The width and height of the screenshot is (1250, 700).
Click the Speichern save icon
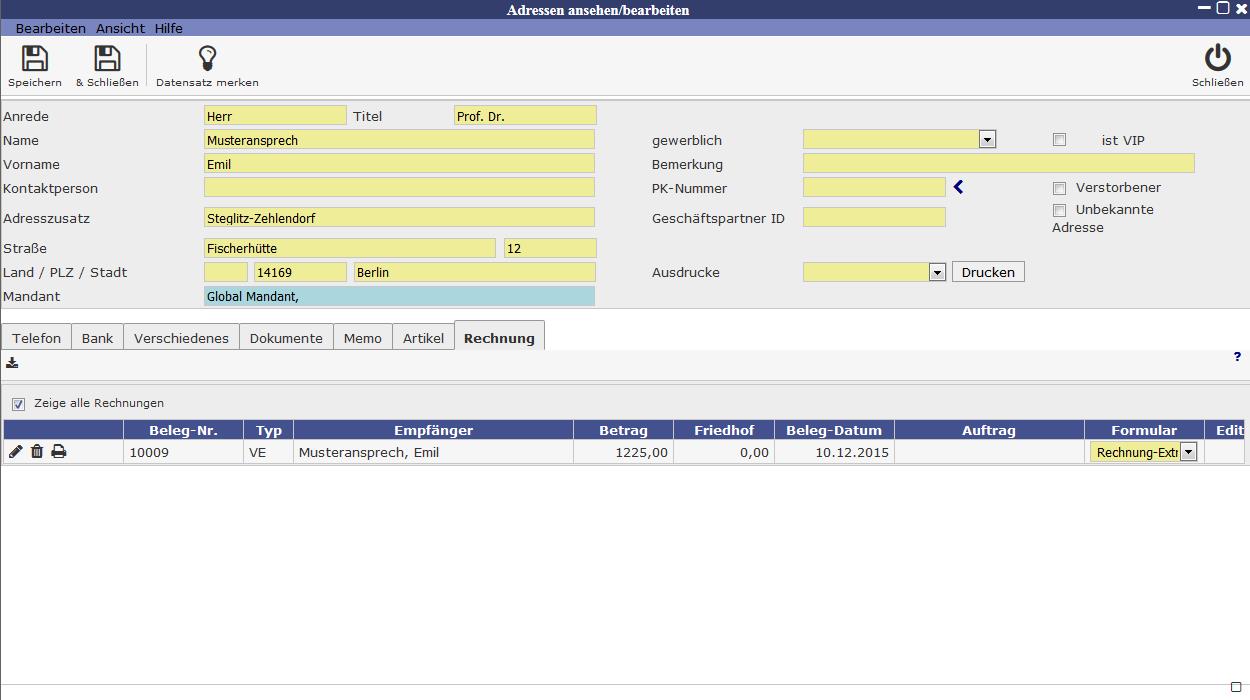(x=35, y=59)
